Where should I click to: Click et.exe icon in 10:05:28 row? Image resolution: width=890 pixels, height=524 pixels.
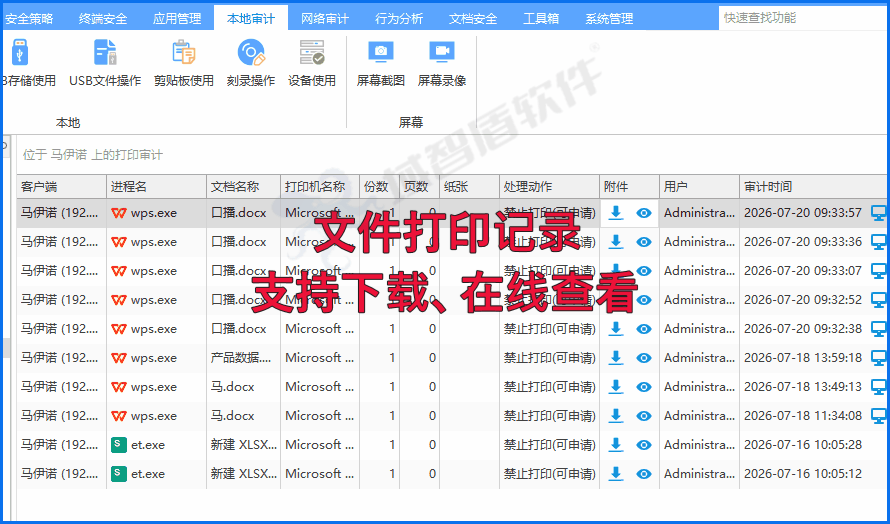tap(119, 445)
